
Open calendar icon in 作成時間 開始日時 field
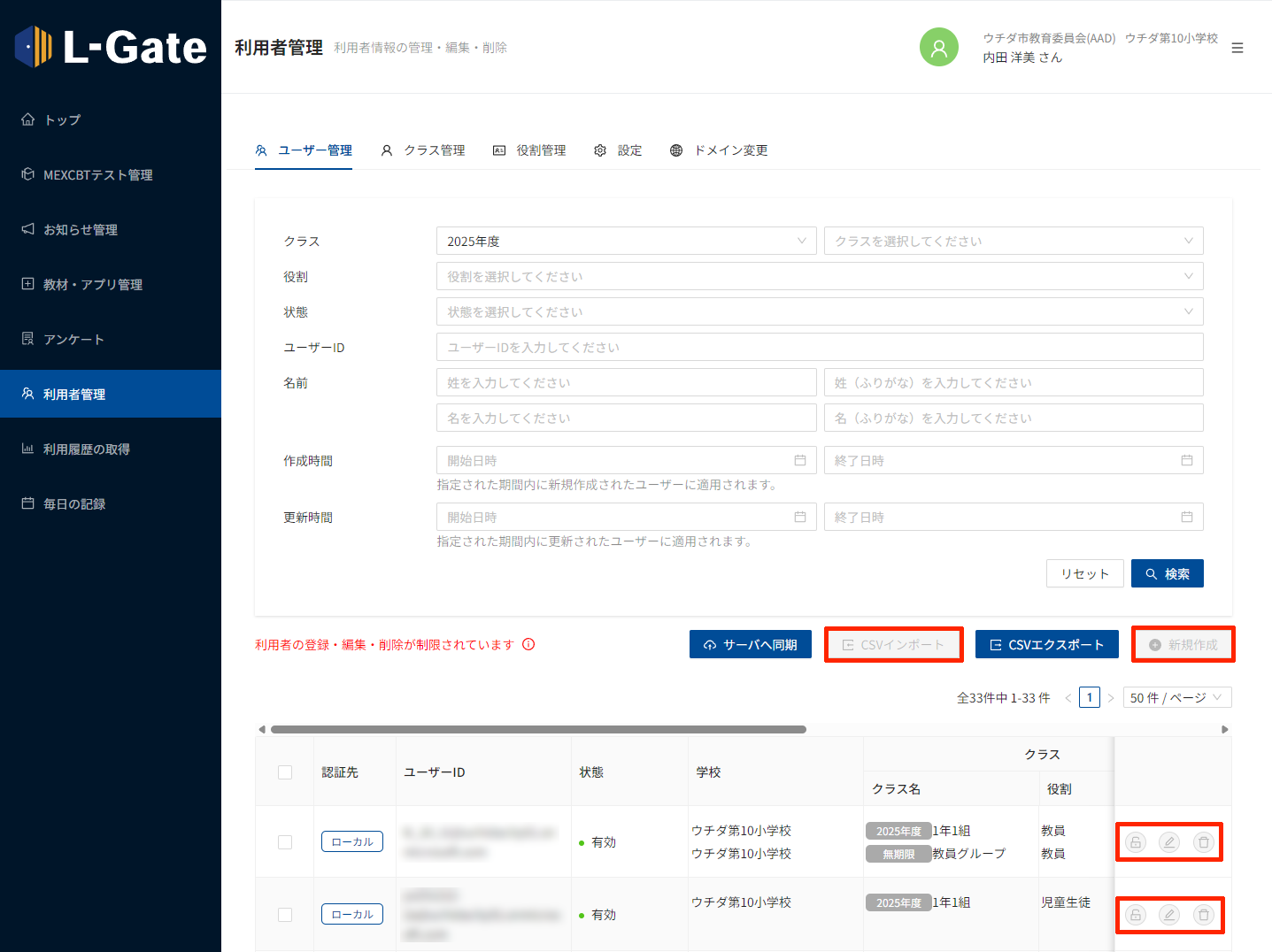click(x=799, y=460)
